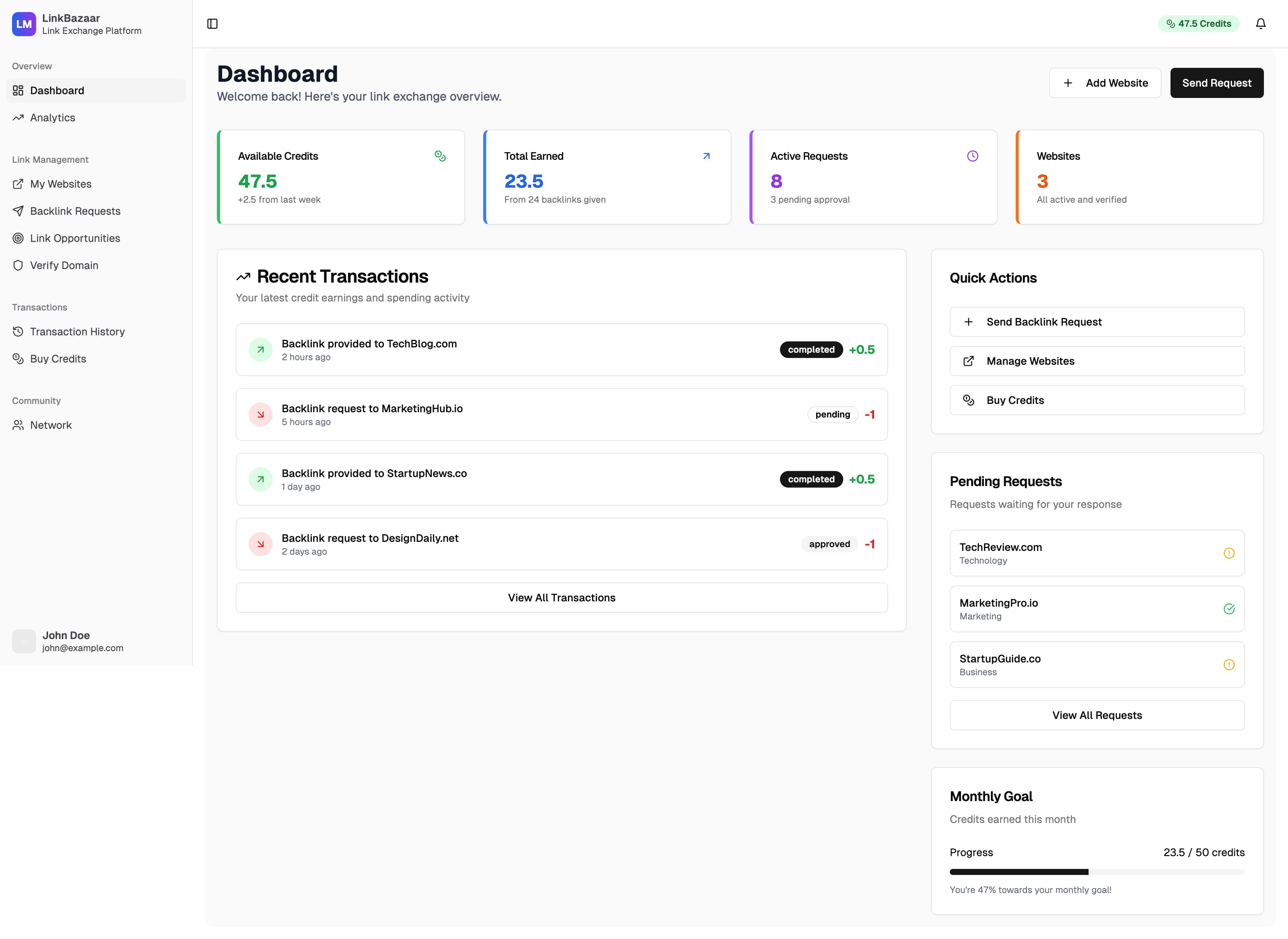Open Backlink Requests page
Viewport: 1288px width, 939px height.
[x=96, y=211]
